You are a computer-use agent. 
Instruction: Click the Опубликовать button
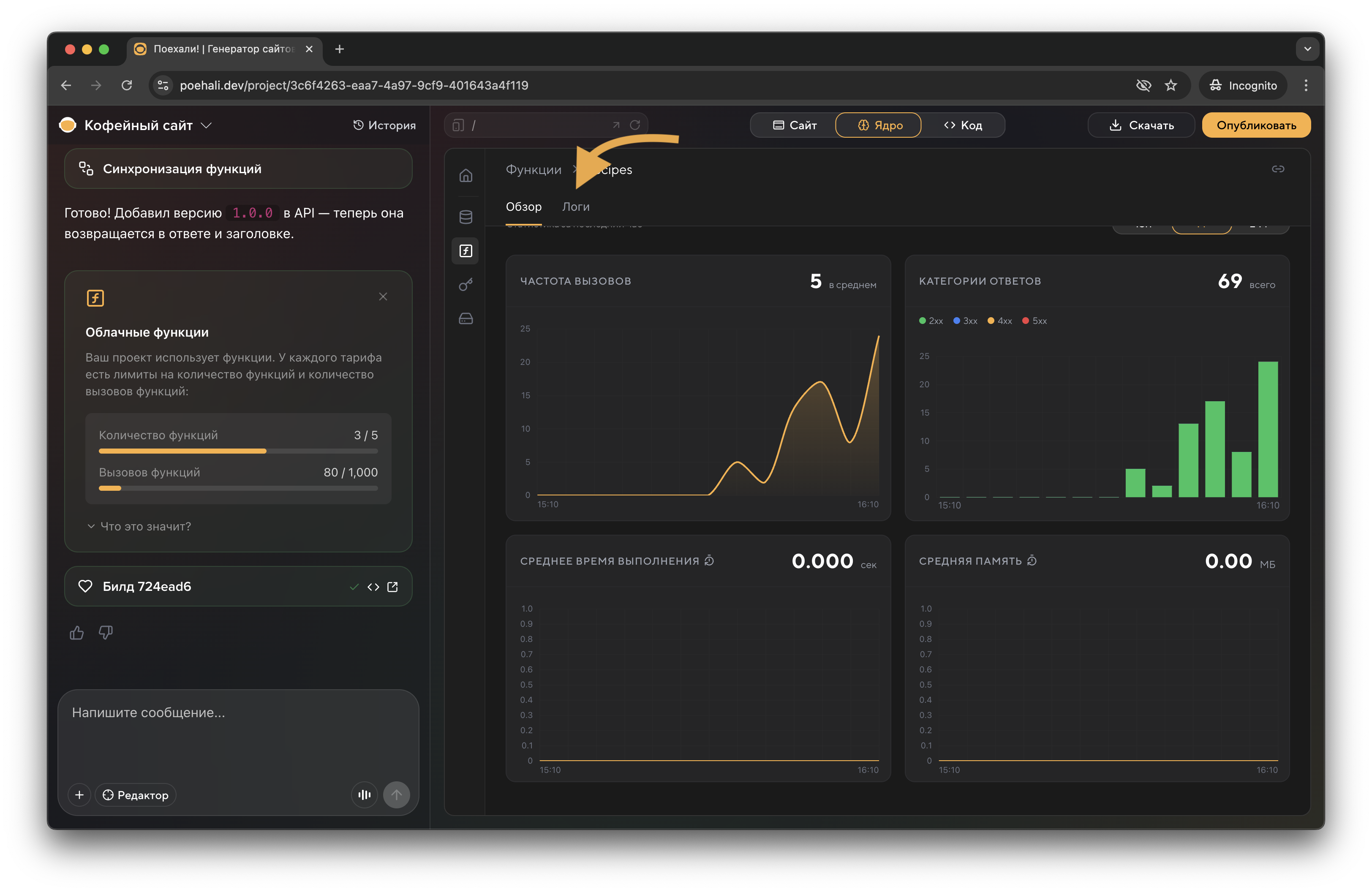pos(1255,125)
